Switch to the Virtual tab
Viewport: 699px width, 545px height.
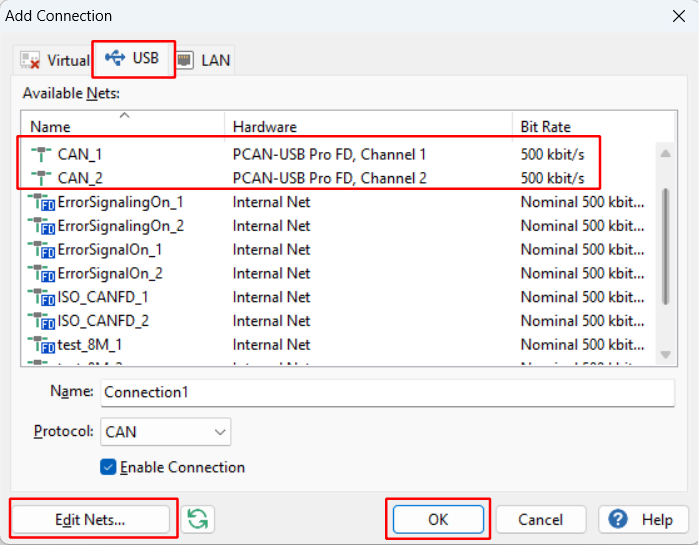55,60
